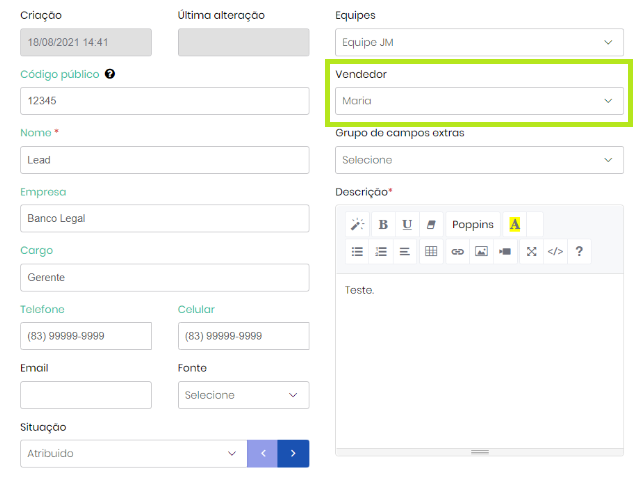Pick the yellow highlight text color button
The height and width of the screenshot is (483, 635).
[x=514, y=224]
